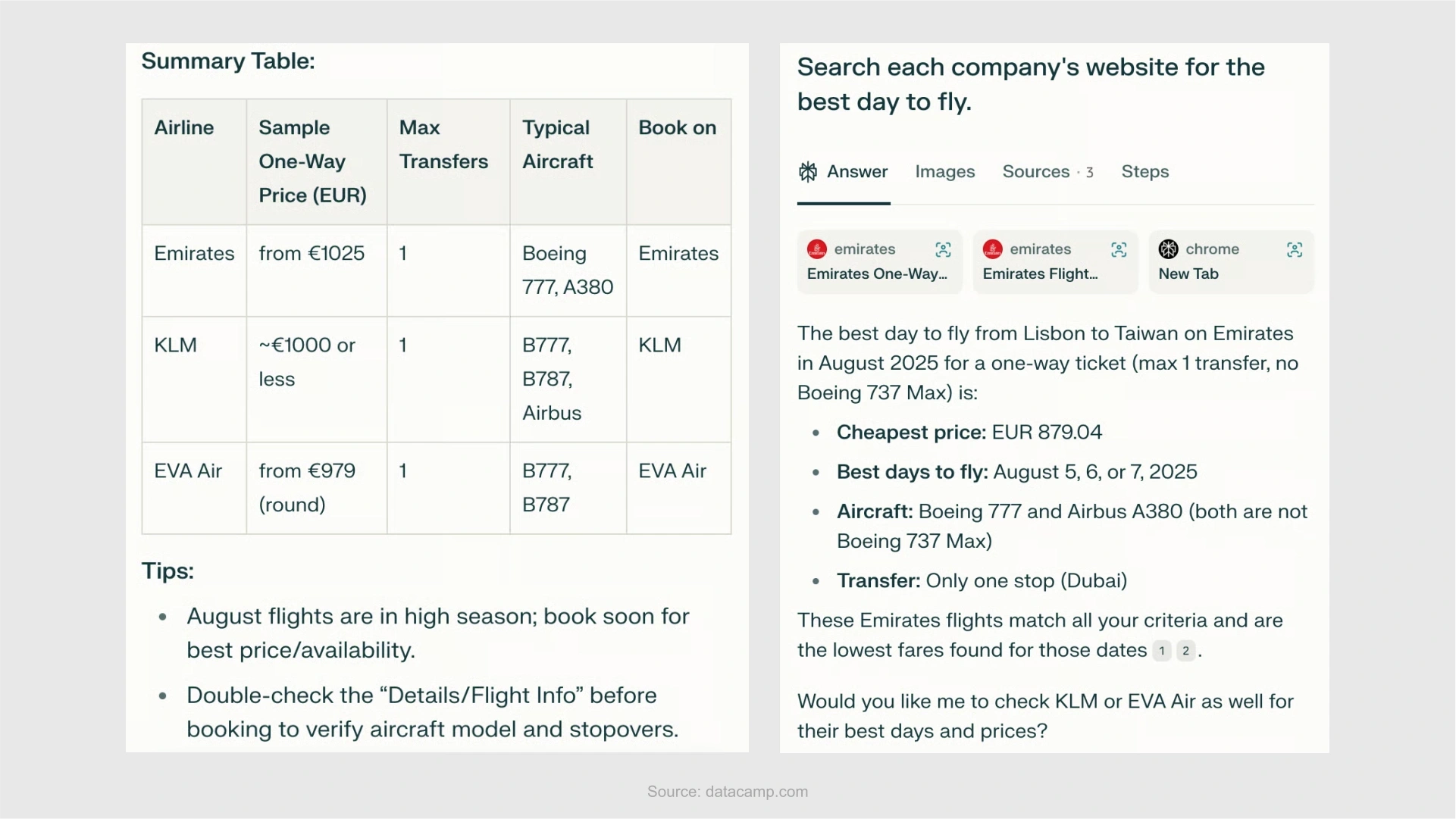Screen dimensions: 1456x819
Task: Click screenshot icon on Emirates Flight card
Action: click(1119, 249)
